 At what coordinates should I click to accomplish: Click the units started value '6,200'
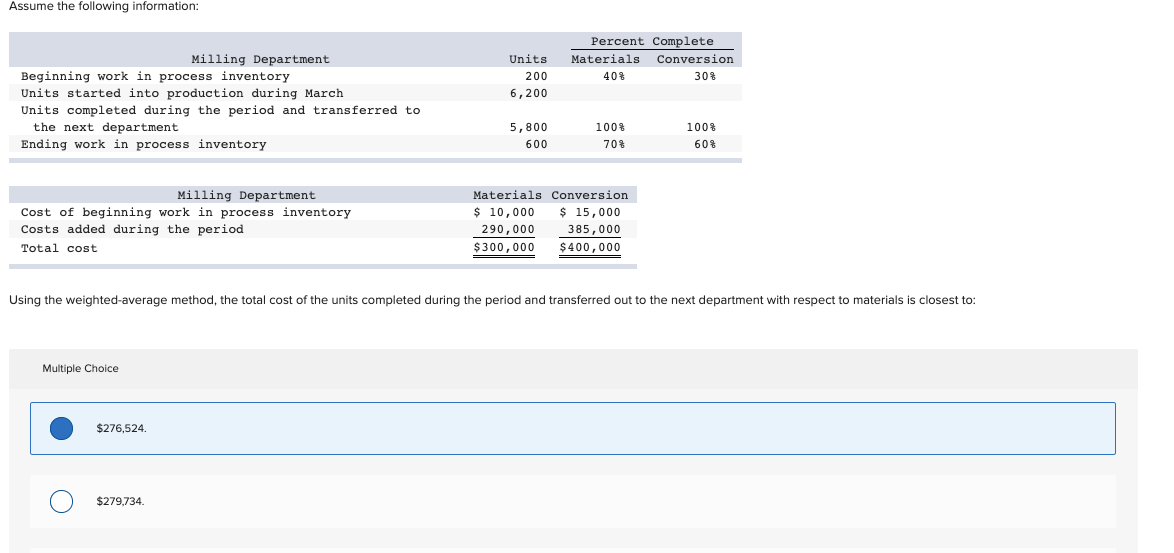[529, 94]
